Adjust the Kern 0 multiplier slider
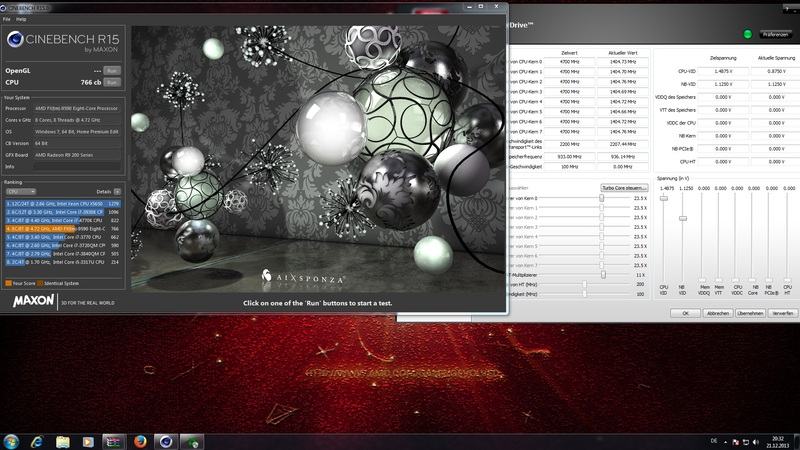Viewport: 800px width, 450px height. (602, 198)
